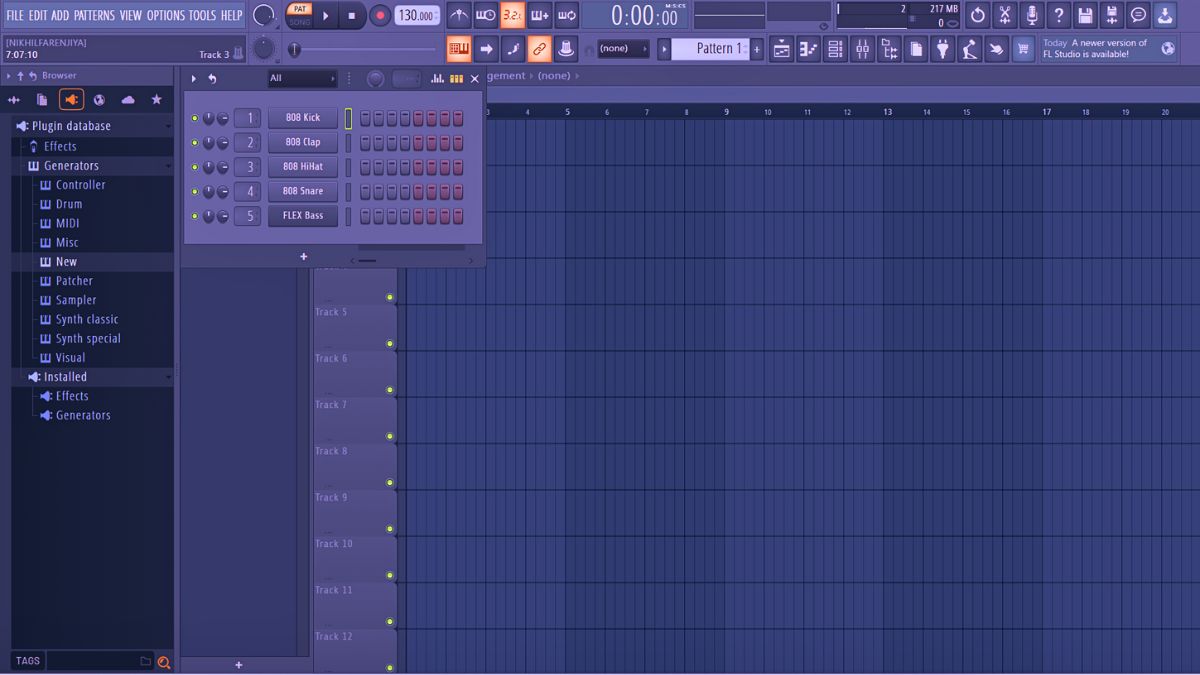1200x675 pixels.
Task: Click the undo history icon
Action: 978,15
